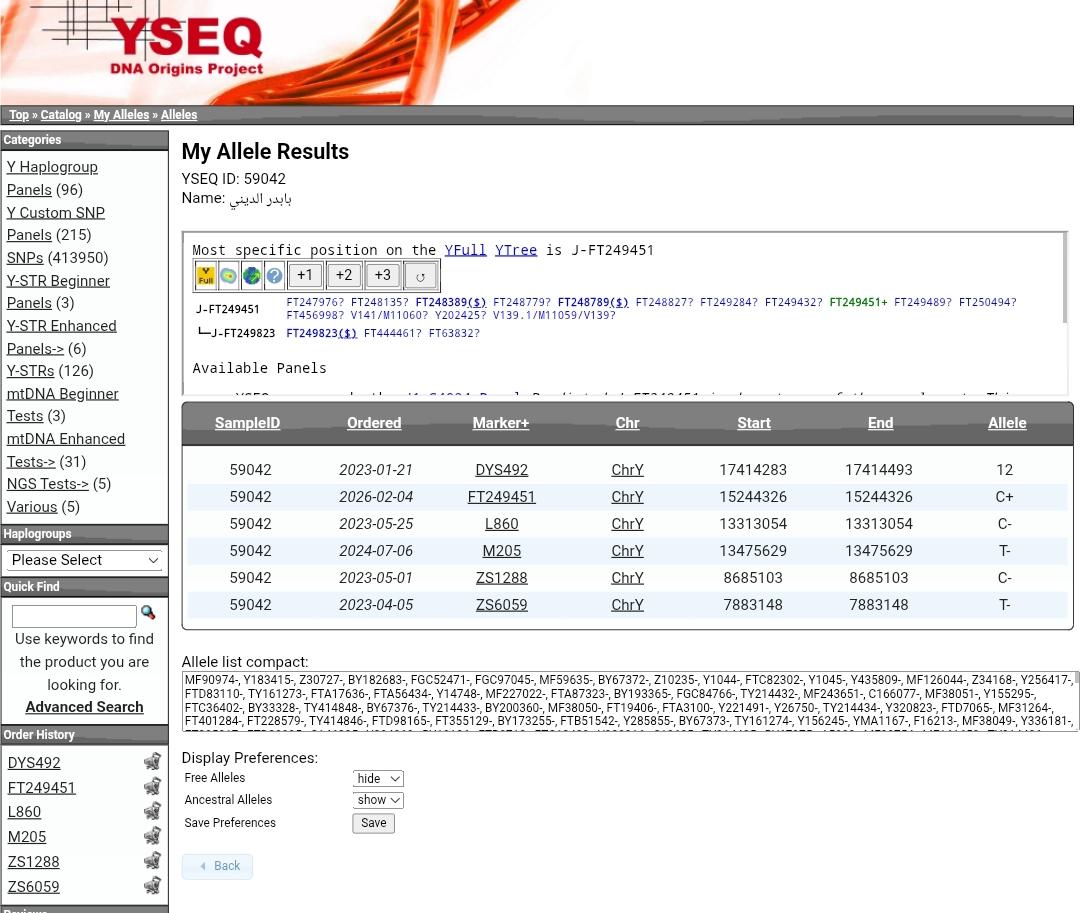
Task: Click the Quick Find magnifier icon
Action: [147, 612]
